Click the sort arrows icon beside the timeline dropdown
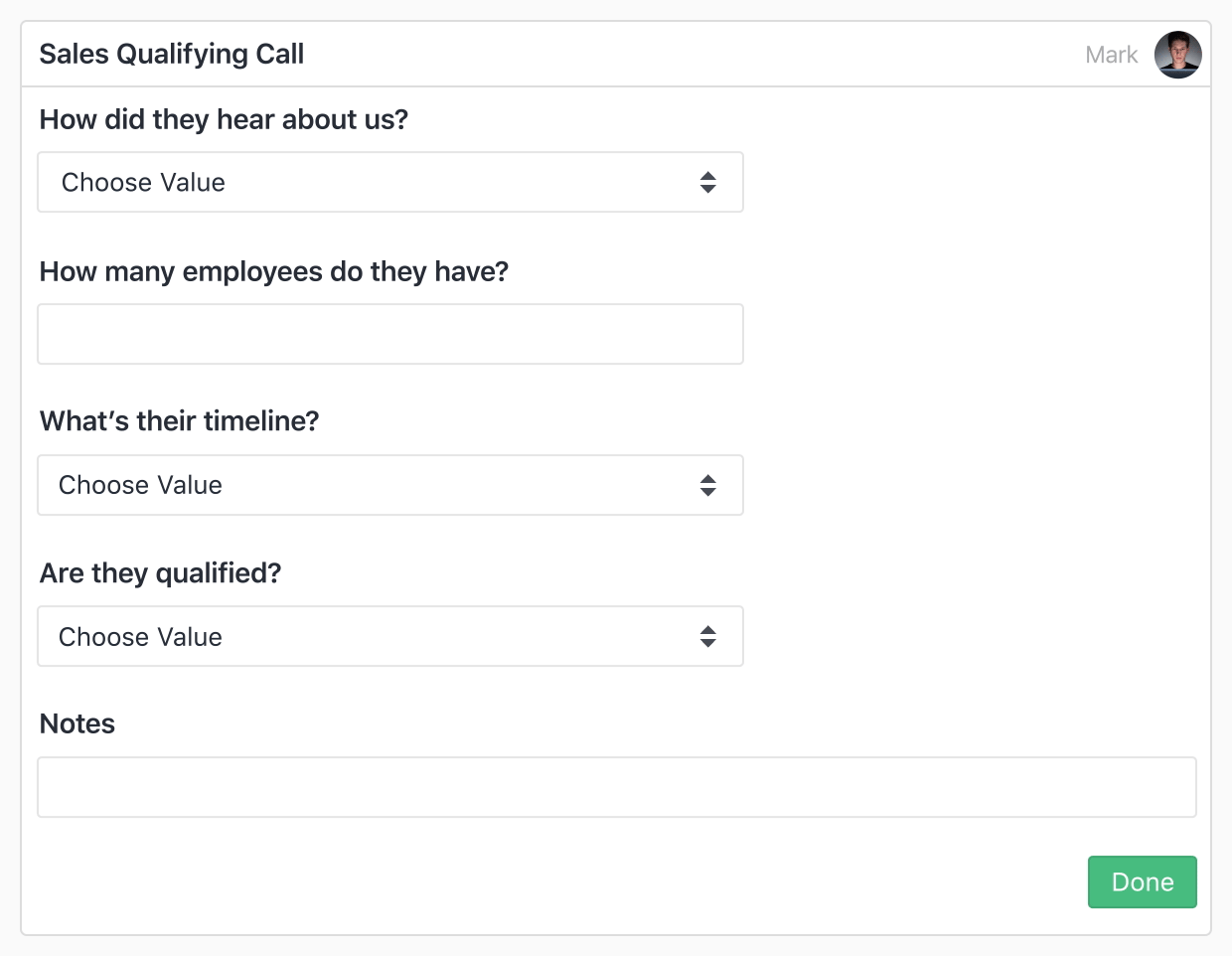This screenshot has width=1232, height=956. [x=708, y=485]
